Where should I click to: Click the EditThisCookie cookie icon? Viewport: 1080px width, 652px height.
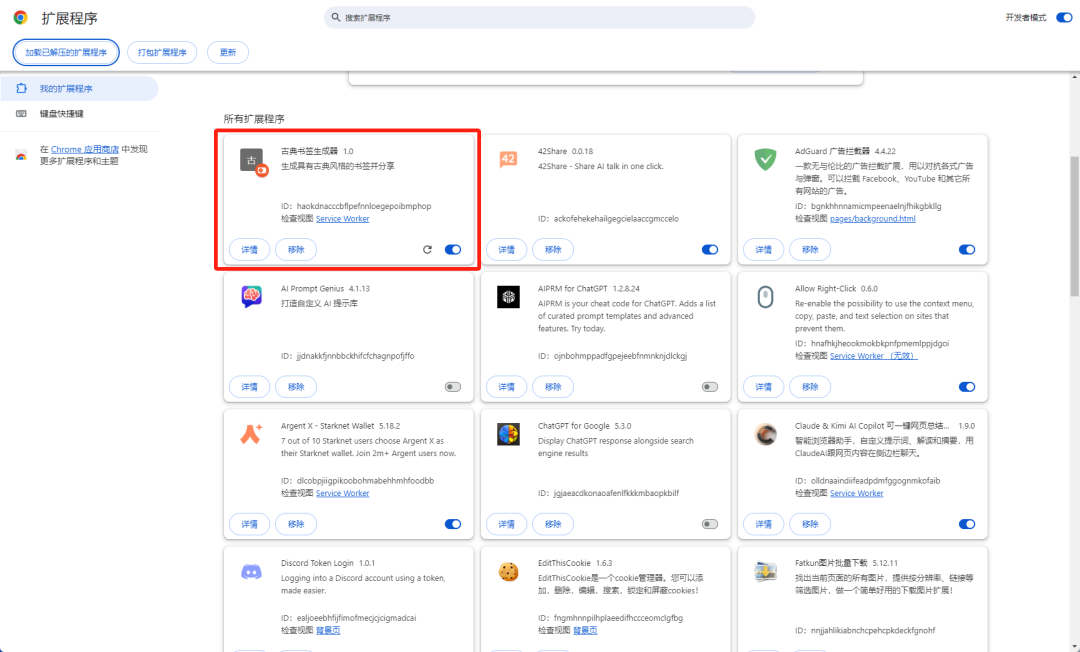tap(508, 571)
